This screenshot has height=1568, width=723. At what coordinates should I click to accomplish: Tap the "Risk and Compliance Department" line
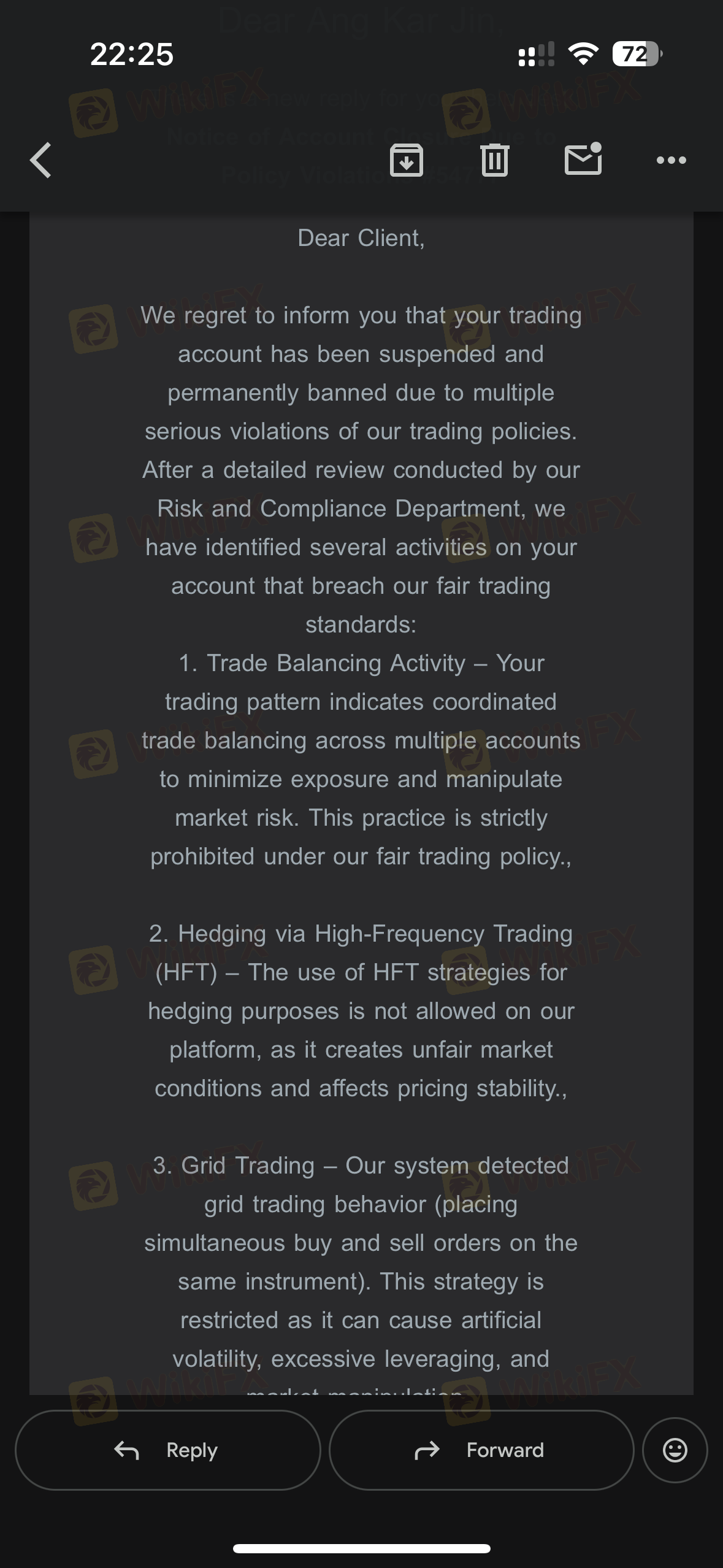(x=361, y=509)
